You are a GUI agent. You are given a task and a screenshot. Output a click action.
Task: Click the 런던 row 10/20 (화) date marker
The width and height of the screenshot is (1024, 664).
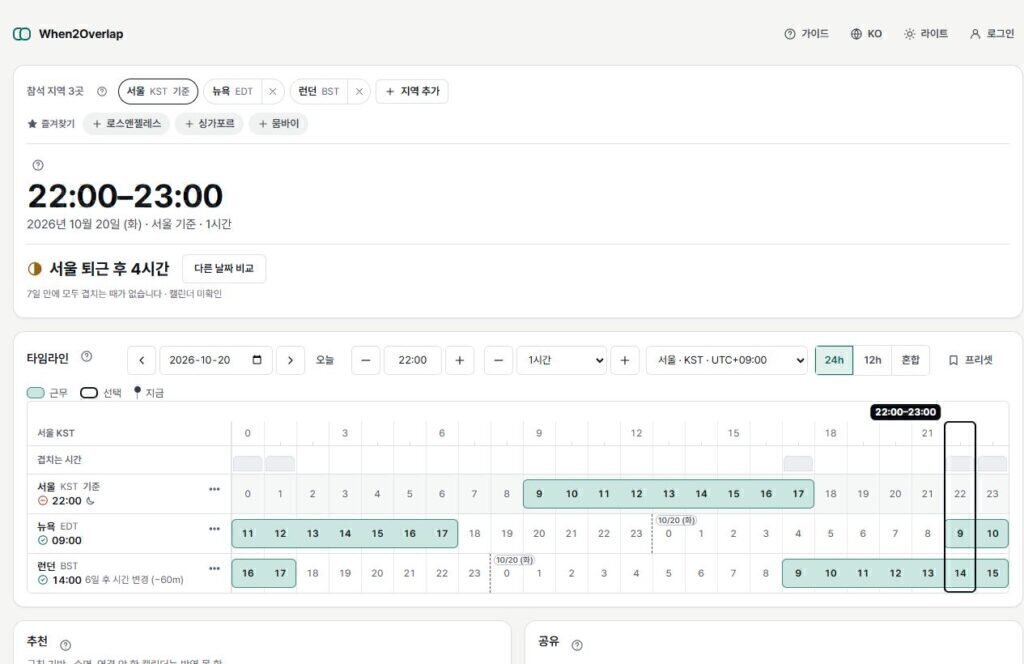pos(515,560)
